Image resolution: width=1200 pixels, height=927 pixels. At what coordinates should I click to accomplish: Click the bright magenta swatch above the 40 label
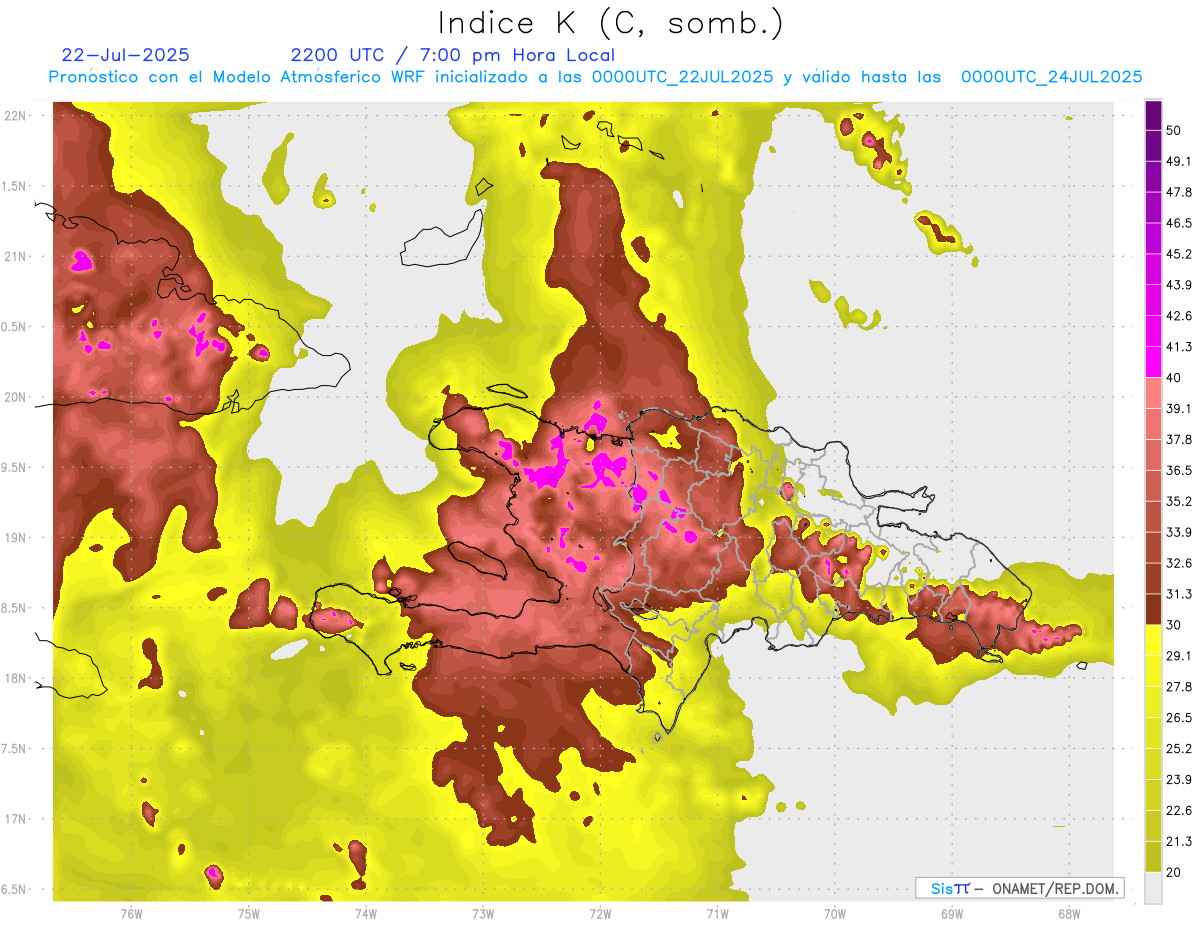[x=1153, y=361]
